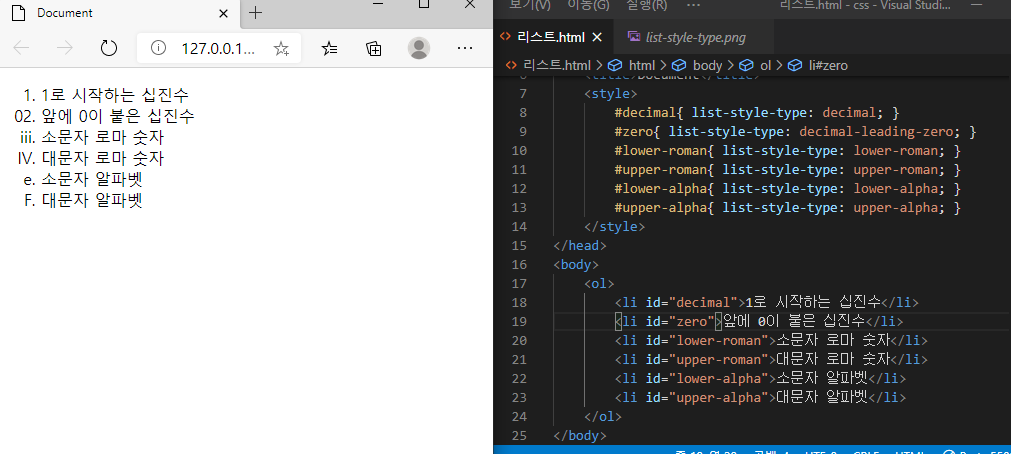Show more VS Code menu items
Screen dimensions: 1011x454
pyautogui.click(x=694, y=5)
